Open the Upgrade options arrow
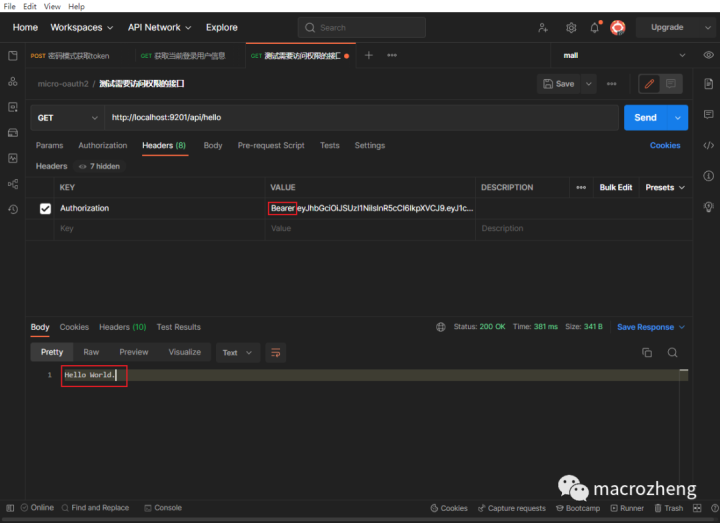720x523 pixels. tap(707, 28)
